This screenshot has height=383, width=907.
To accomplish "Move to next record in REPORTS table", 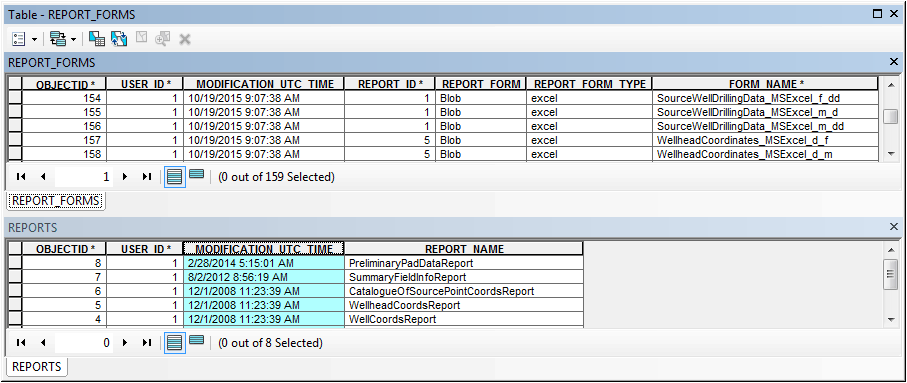I will coord(125,343).
